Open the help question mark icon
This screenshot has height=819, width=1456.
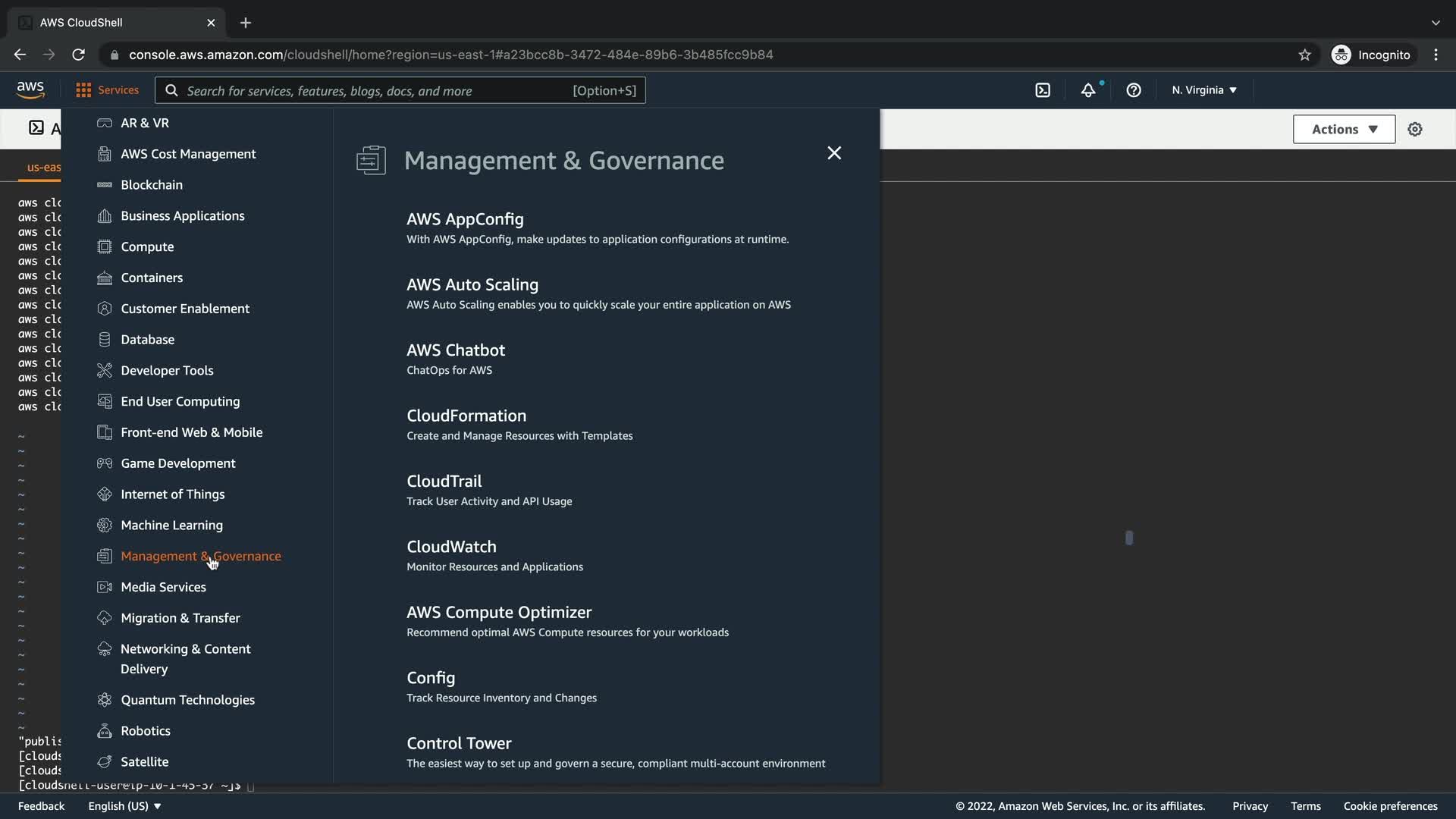1134,90
